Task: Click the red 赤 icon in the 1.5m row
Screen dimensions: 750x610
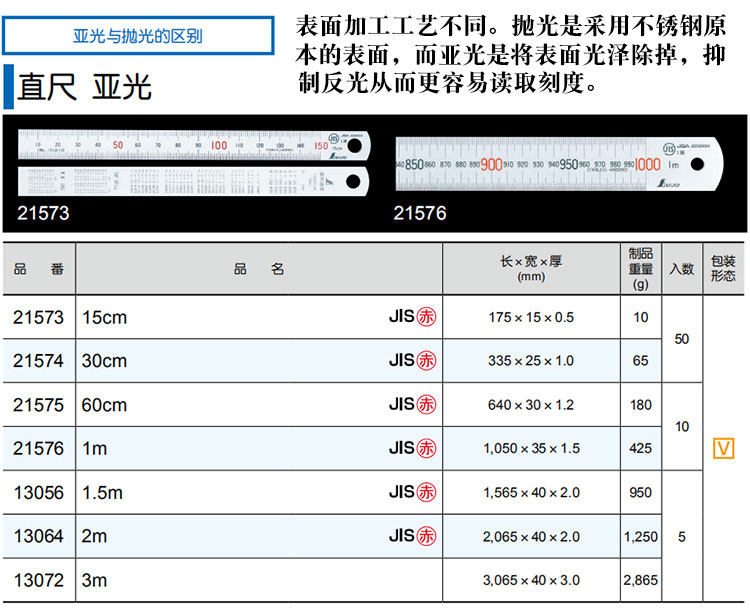Action: pos(426,492)
